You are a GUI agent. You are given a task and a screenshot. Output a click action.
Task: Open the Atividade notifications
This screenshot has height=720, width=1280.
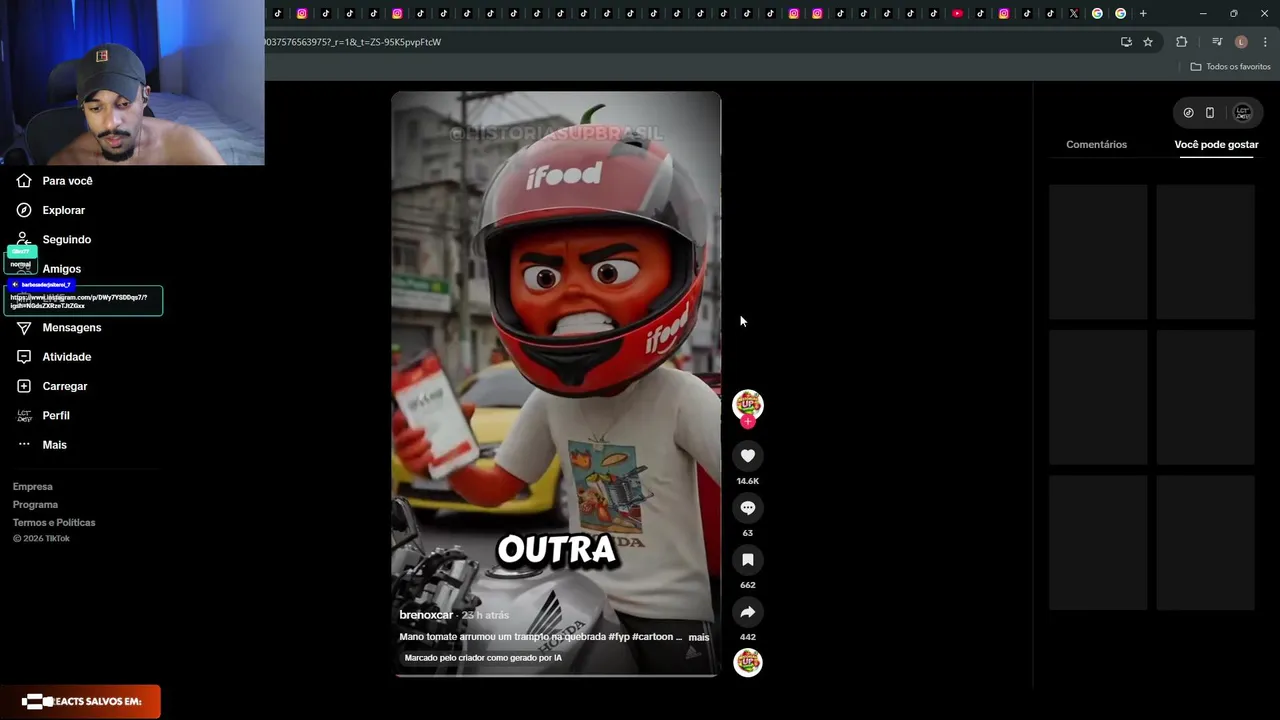coord(54,357)
